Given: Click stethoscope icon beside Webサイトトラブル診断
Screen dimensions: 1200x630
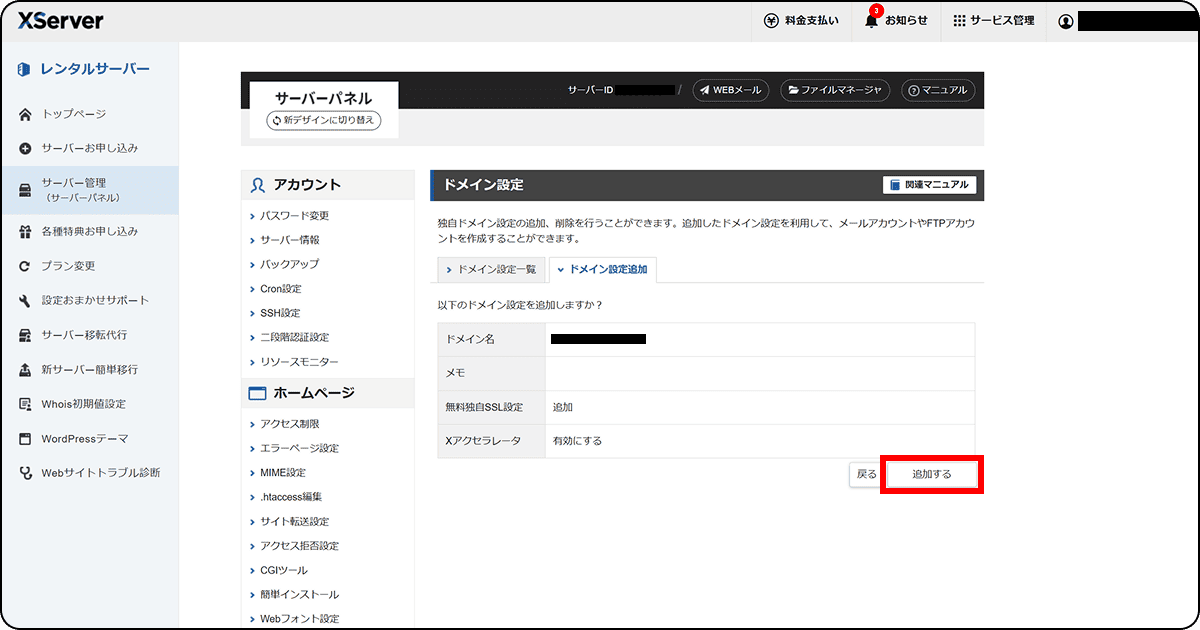Looking at the screenshot, I should 26,473.
